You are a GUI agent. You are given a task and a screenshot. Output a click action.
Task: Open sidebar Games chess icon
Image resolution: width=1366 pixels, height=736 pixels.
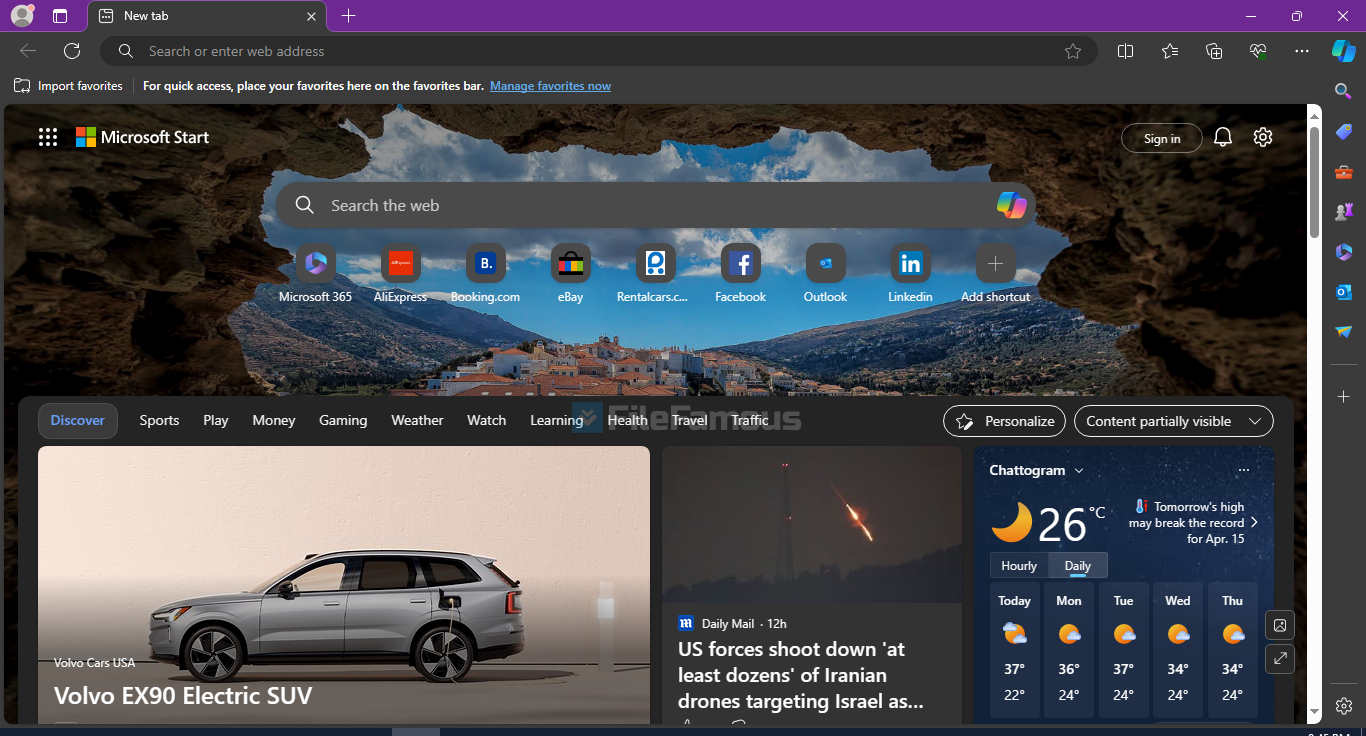1344,212
